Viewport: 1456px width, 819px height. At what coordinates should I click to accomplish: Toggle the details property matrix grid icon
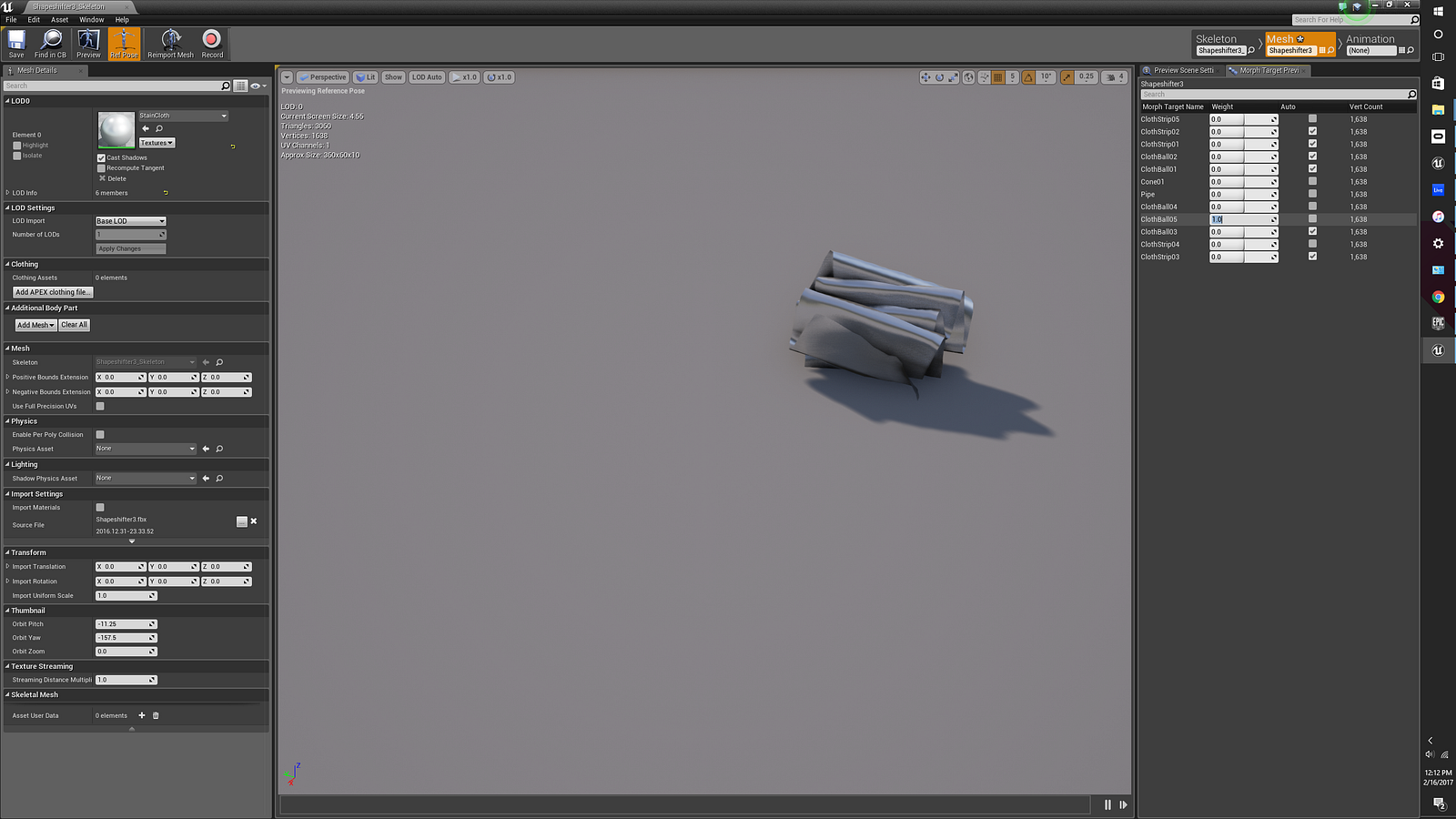click(240, 86)
